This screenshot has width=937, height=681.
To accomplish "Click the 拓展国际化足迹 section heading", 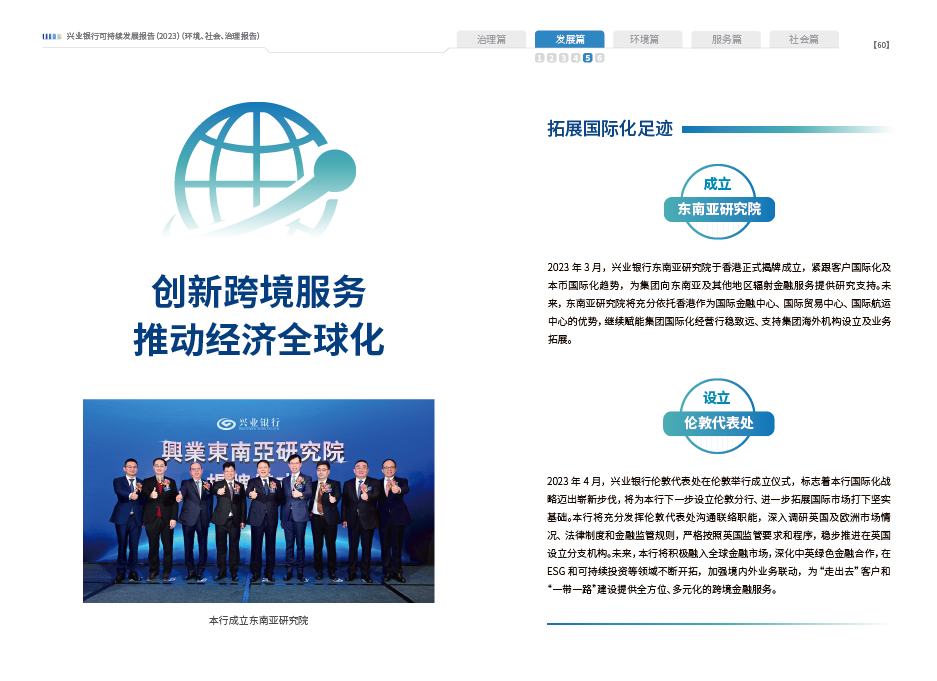I will pos(610,129).
